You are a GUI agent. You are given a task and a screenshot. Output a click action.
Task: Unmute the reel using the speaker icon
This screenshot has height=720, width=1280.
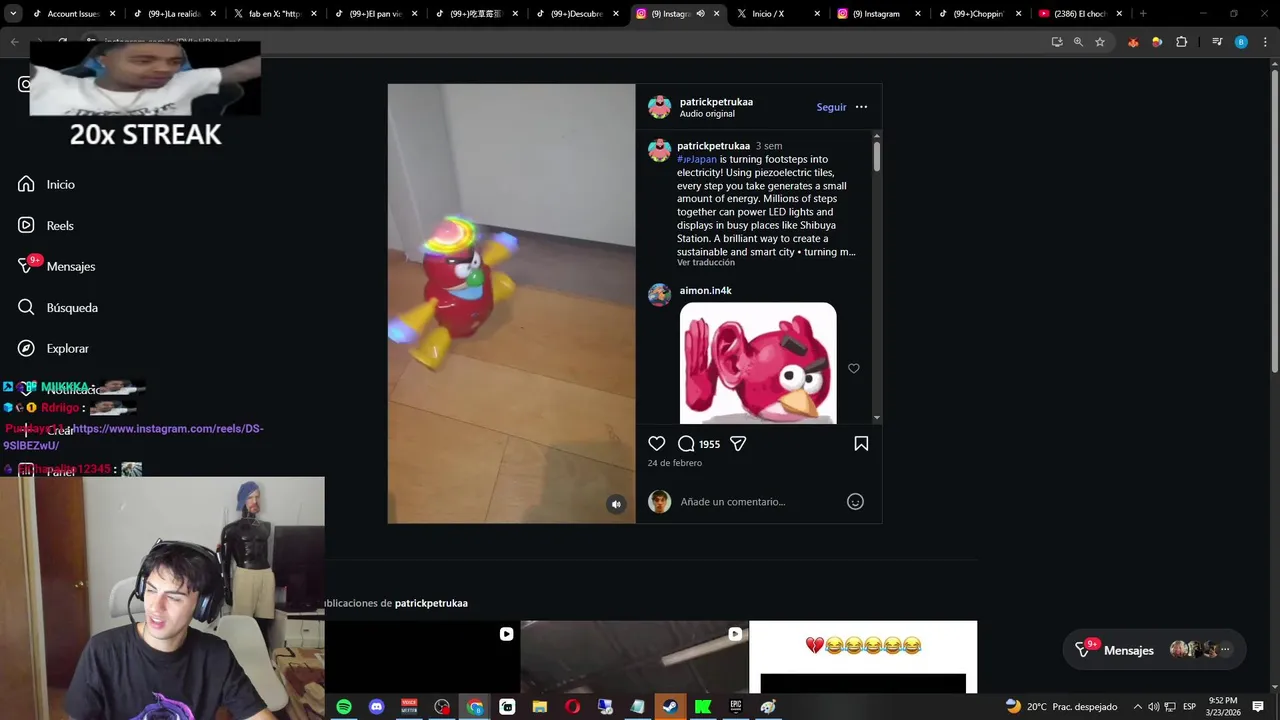616,505
